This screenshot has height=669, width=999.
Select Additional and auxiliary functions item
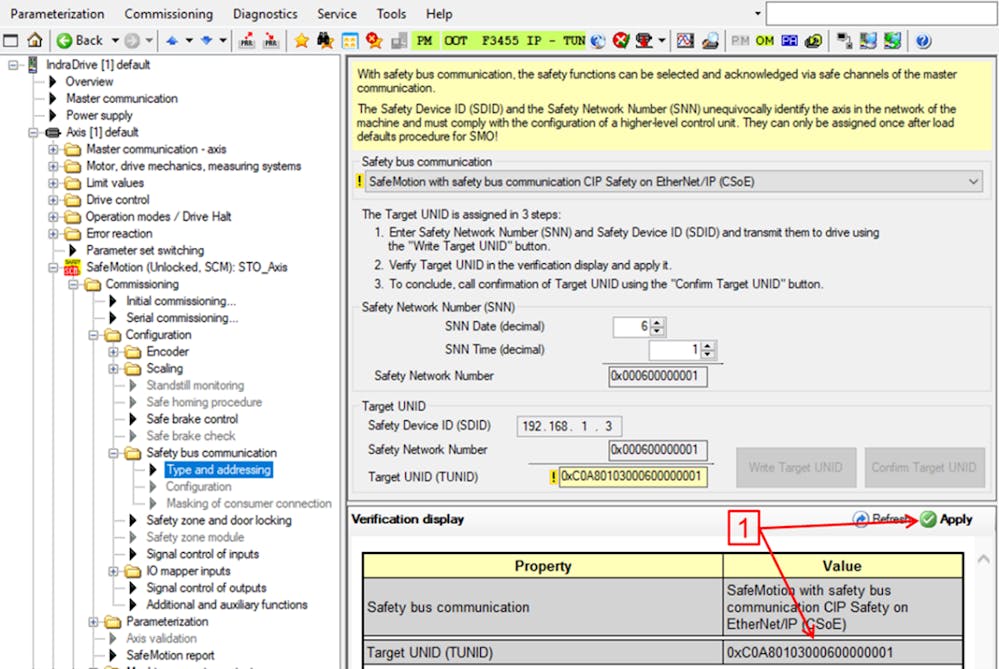point(226,605)
